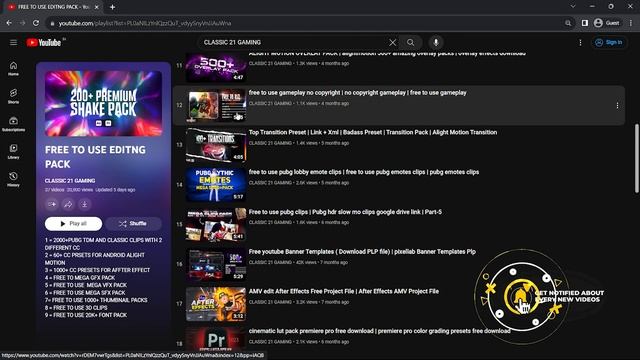
Task: Open free to use gameplay video thumbnail
Action: click(x=216, y=106)
